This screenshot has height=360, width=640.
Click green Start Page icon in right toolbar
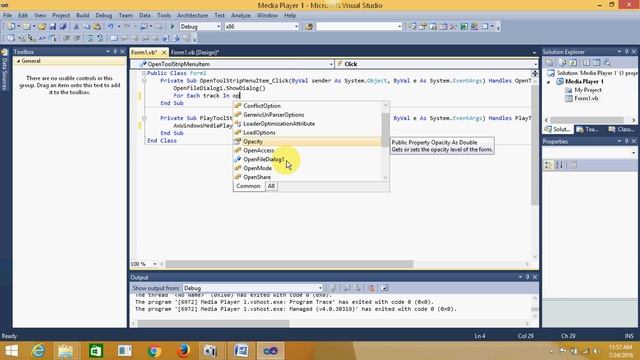click(x=464, y=27)
